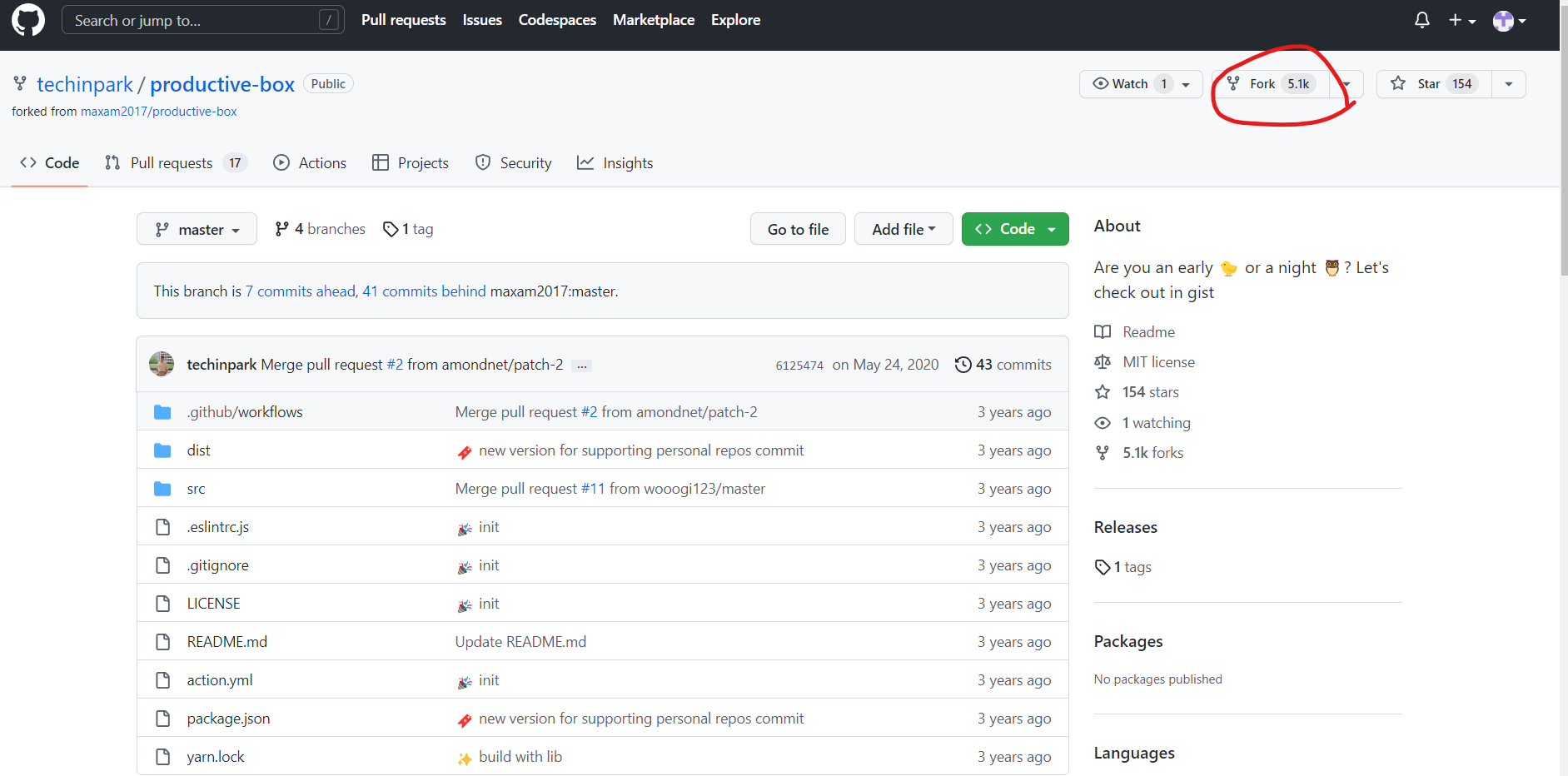This screenshot has height=776, width=1568.
Task: Open the 1 tags link under Releases
Action: tap(1123, 567)
